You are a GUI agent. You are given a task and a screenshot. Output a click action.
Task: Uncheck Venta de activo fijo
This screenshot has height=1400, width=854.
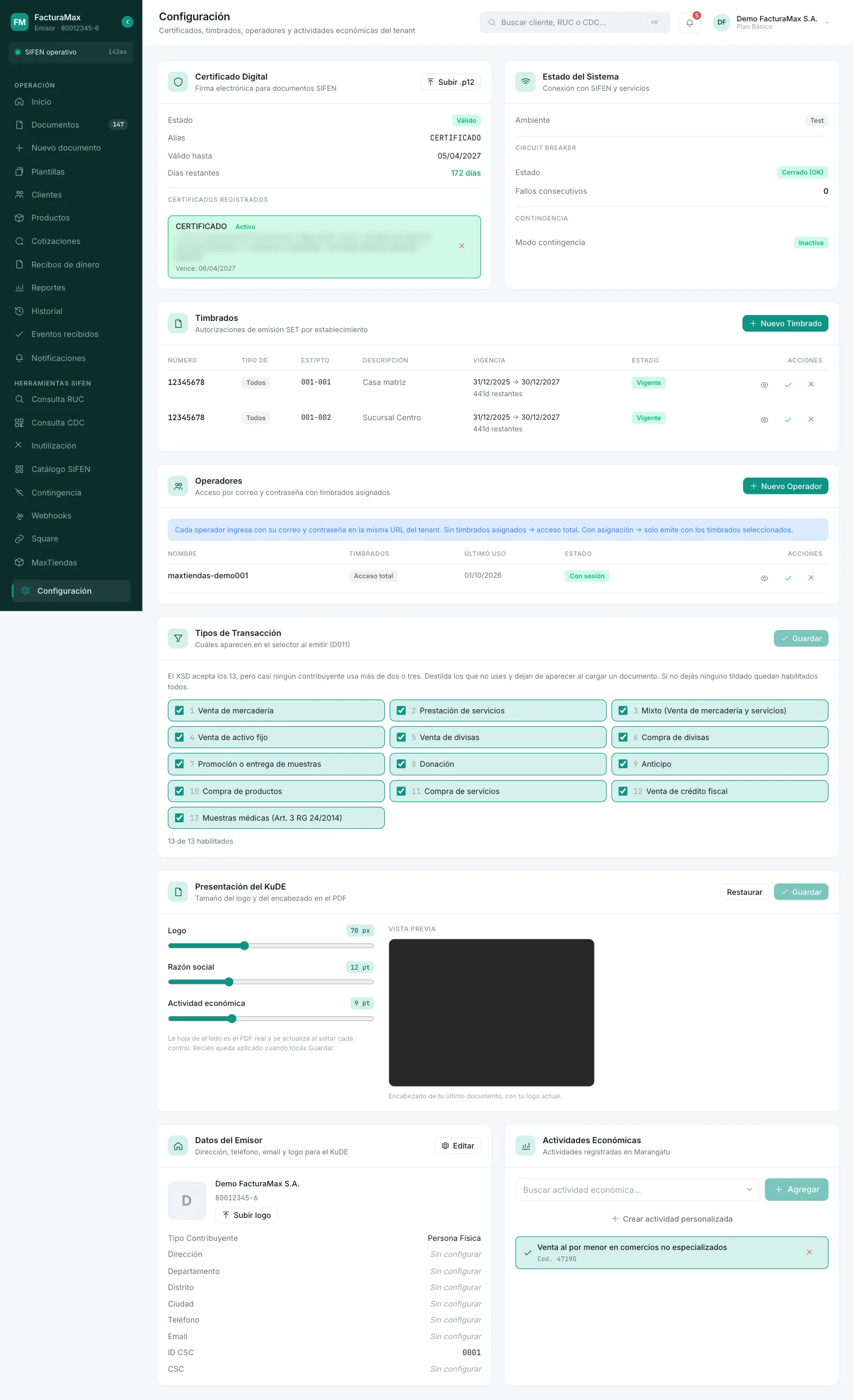click(x=179, y=737)
